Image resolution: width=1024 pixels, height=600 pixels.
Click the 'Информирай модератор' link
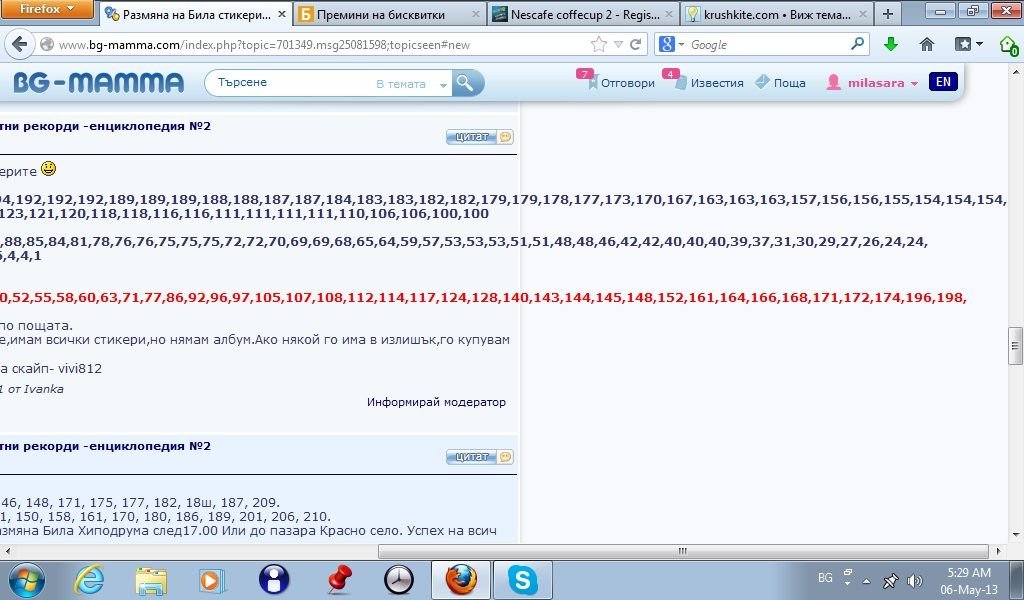436,402
